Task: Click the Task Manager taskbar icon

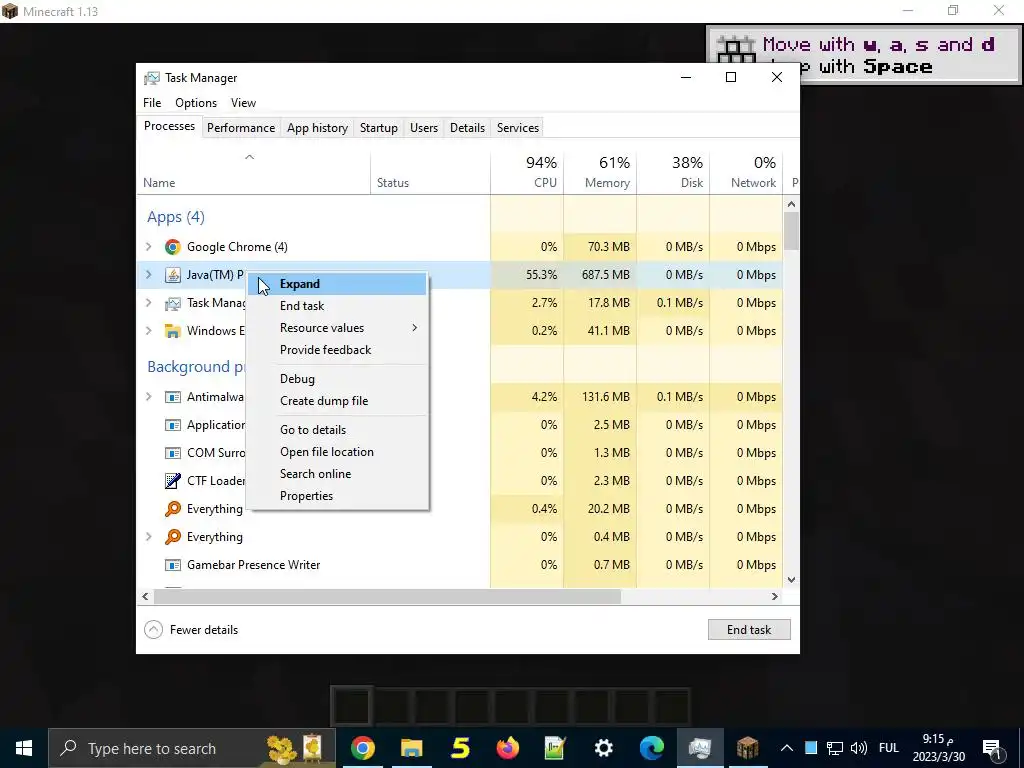Action: [699, 748]
